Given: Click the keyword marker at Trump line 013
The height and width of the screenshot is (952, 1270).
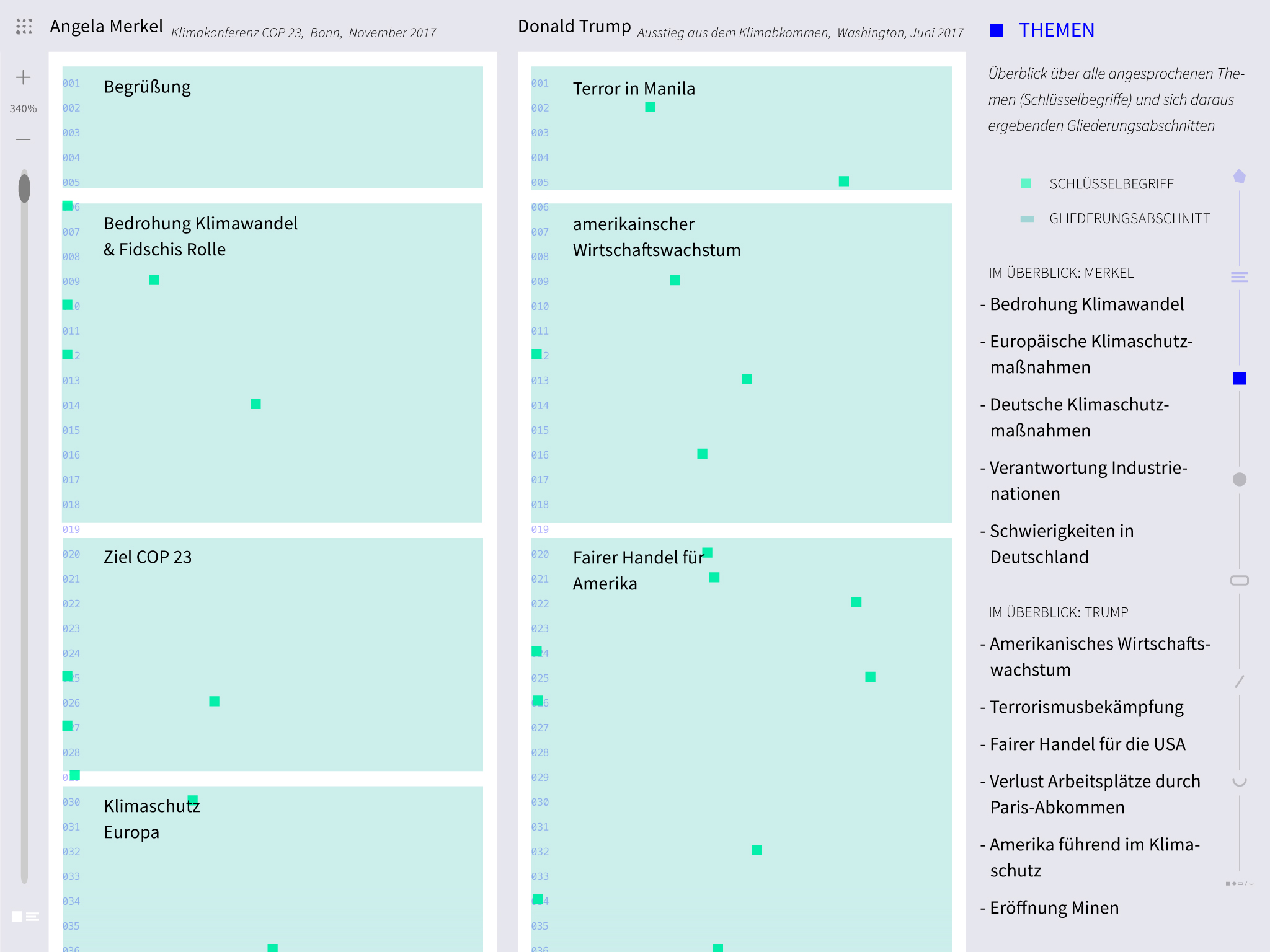Looking at the screenshot, I should click(747, 379).
